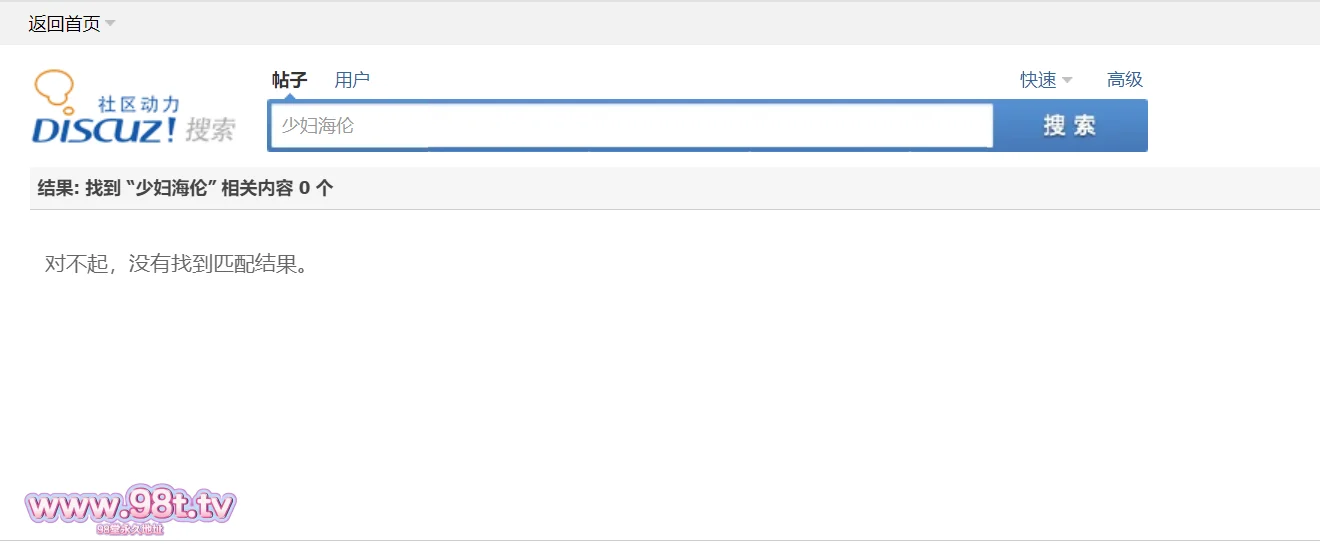The height and width of the screenshot is (544, 1320).
Task: Expand the arrow beside 返回首页
Action: point(110,23)
